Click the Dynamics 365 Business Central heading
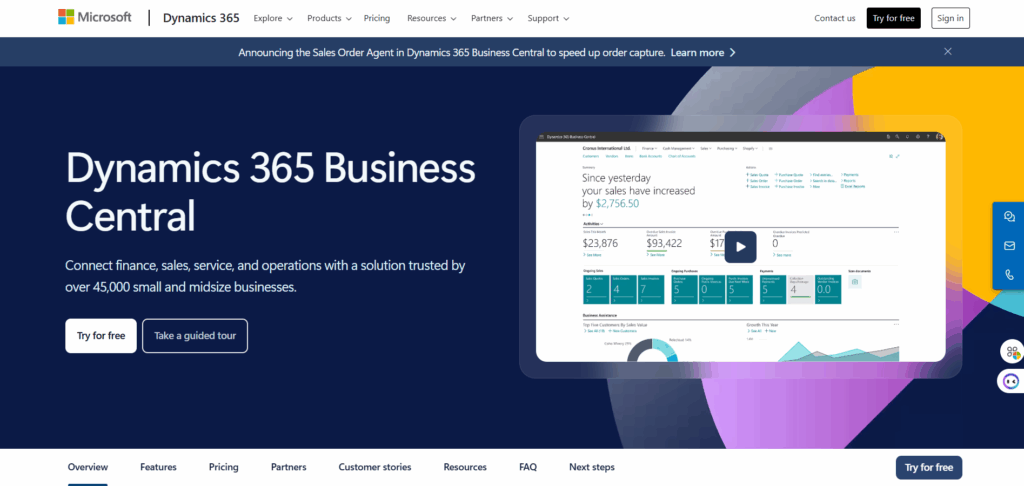Image resolution: width=1024 pixels, height=486 pixels. click(x=270, y=192)
